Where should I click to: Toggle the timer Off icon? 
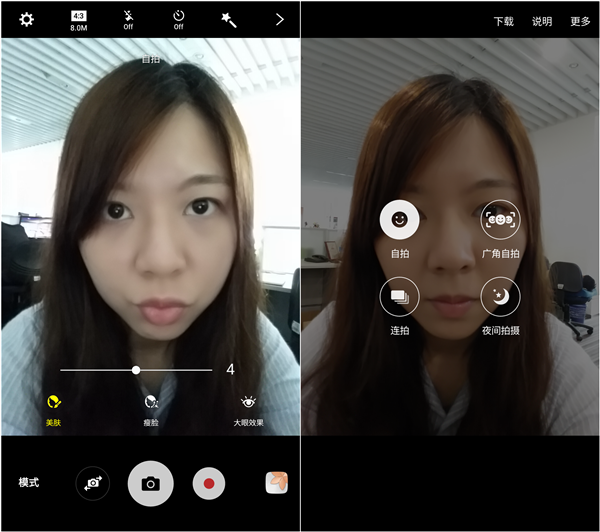coord(178,20)
